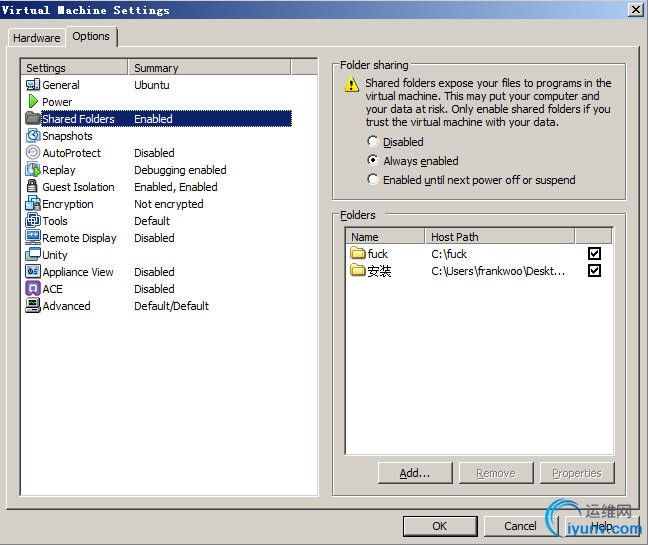
Task: Click the Snapshots clock icon
Action: click(x=33, y=136)
